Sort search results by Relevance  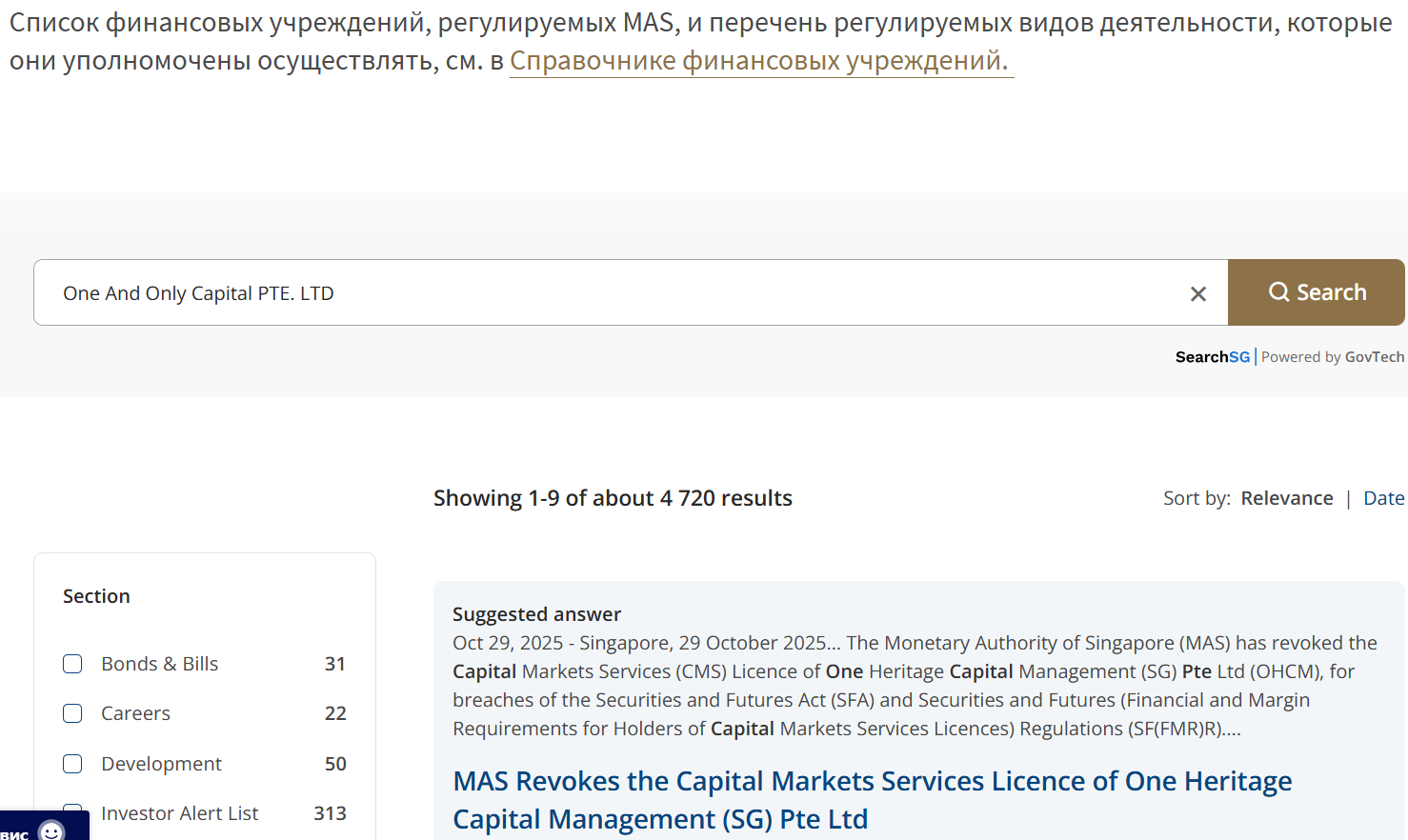1286,497
